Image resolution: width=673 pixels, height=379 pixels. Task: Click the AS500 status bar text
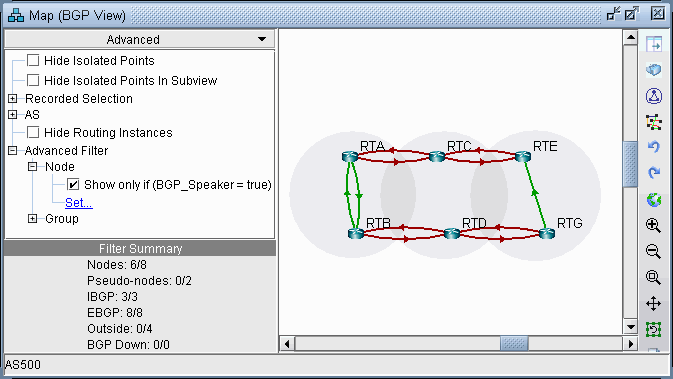23,364
